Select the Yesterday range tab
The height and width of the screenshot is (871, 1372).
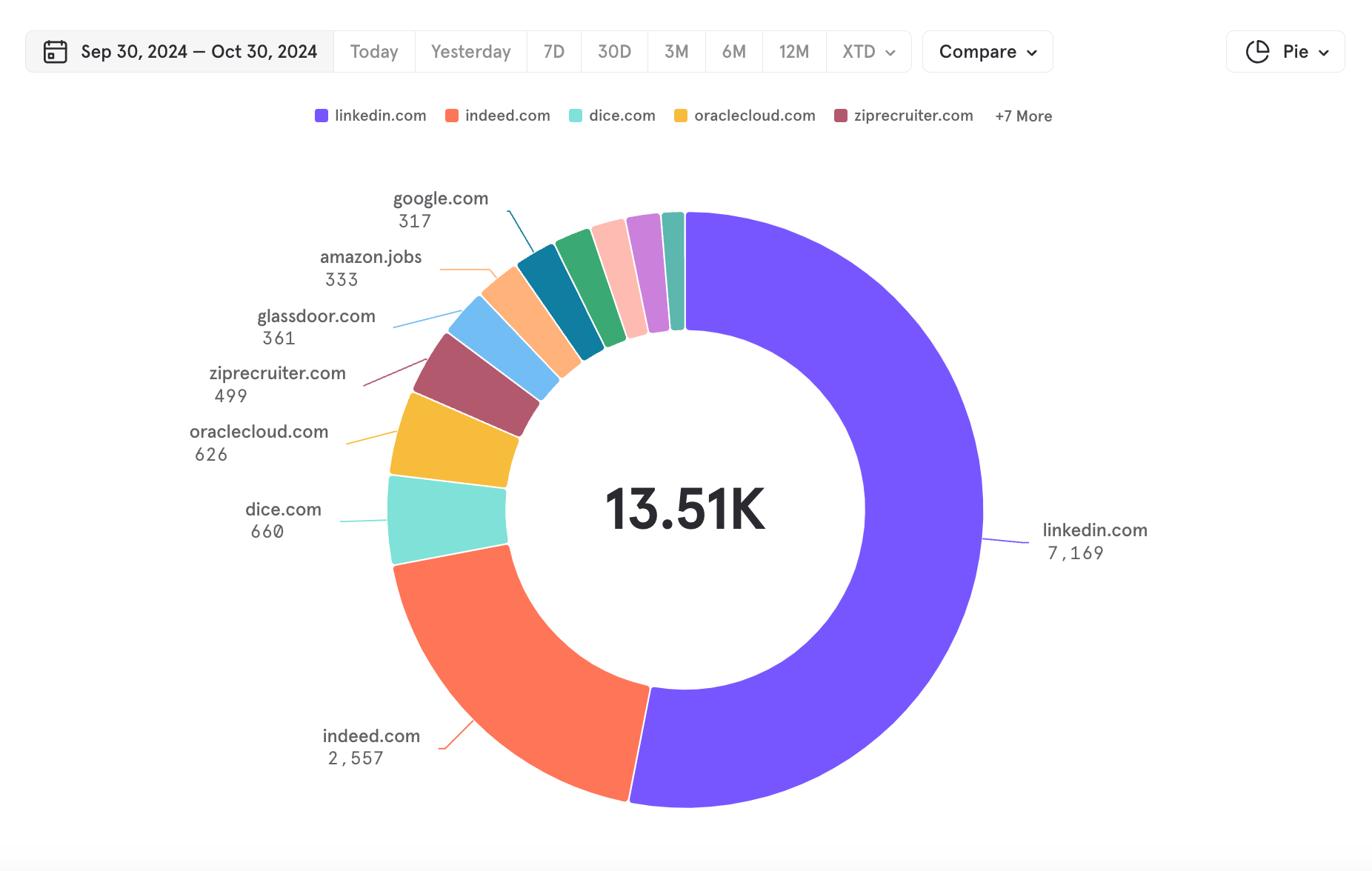tap(471, 52)
